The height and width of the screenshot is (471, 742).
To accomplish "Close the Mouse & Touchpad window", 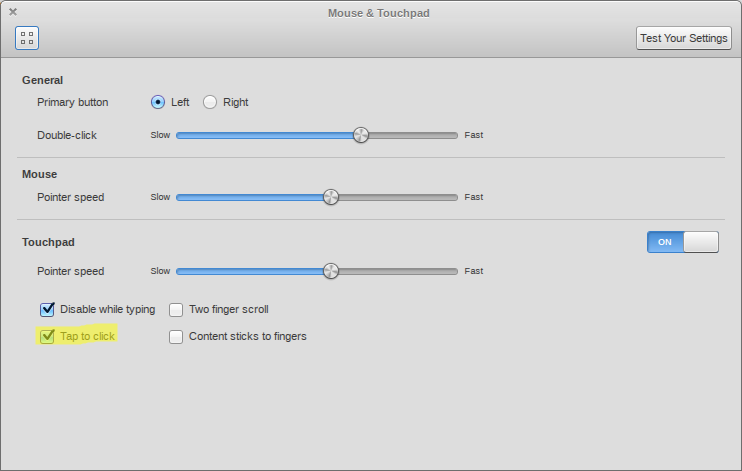I will click(13, 12).
